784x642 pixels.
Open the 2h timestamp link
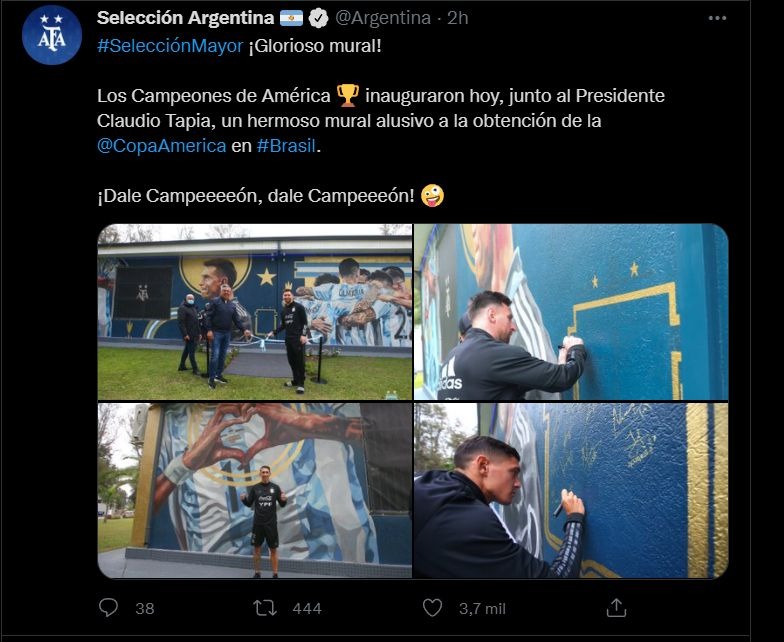(458, 18)
